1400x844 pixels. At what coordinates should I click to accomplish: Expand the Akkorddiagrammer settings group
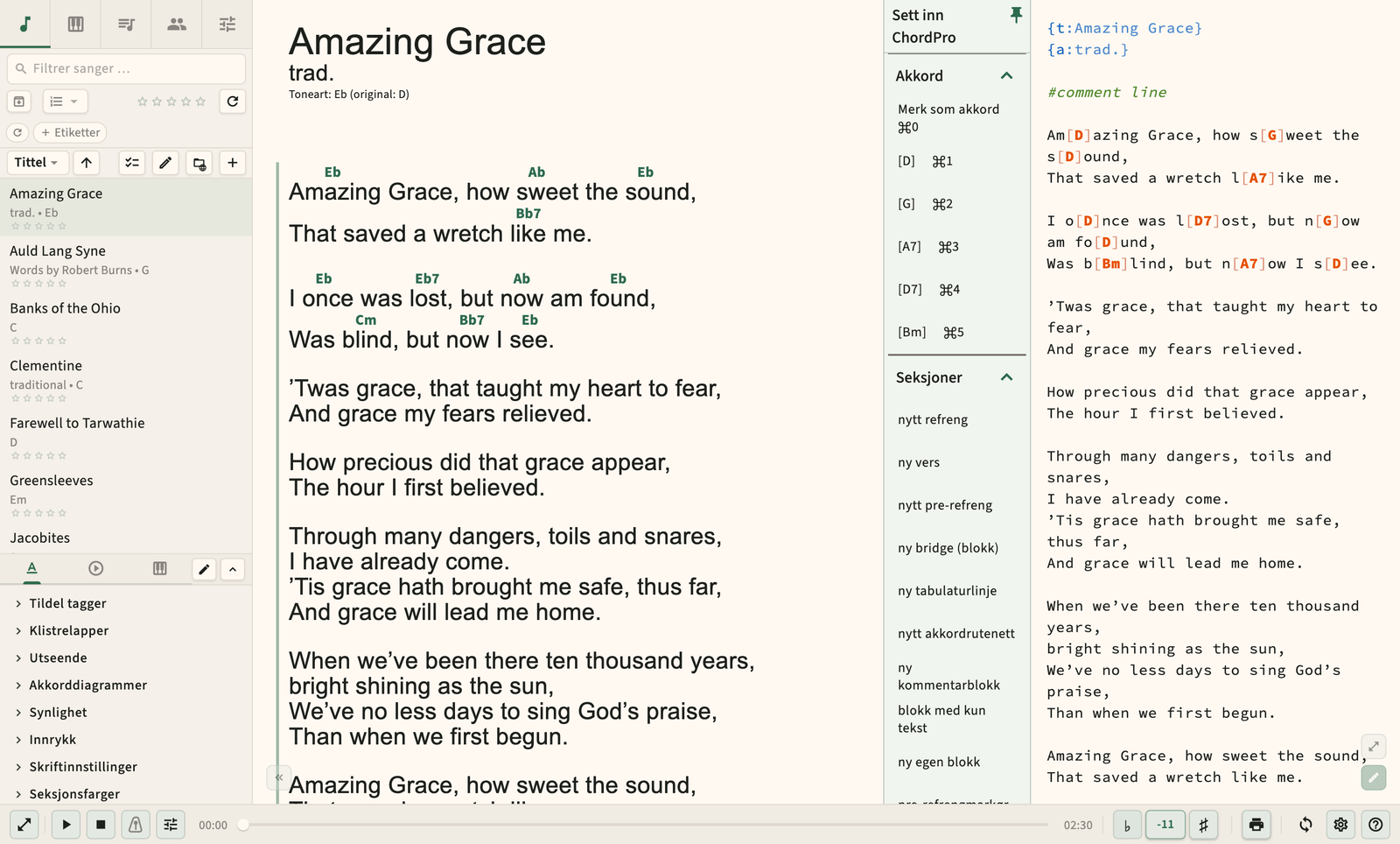pyautogui.click(x=87, y=685)
